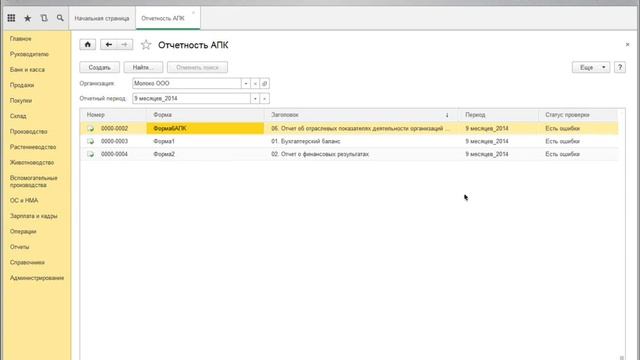Viewport: 640px width, 360px height.
Task: Clear the Организация field
Action: coord(255,83)
